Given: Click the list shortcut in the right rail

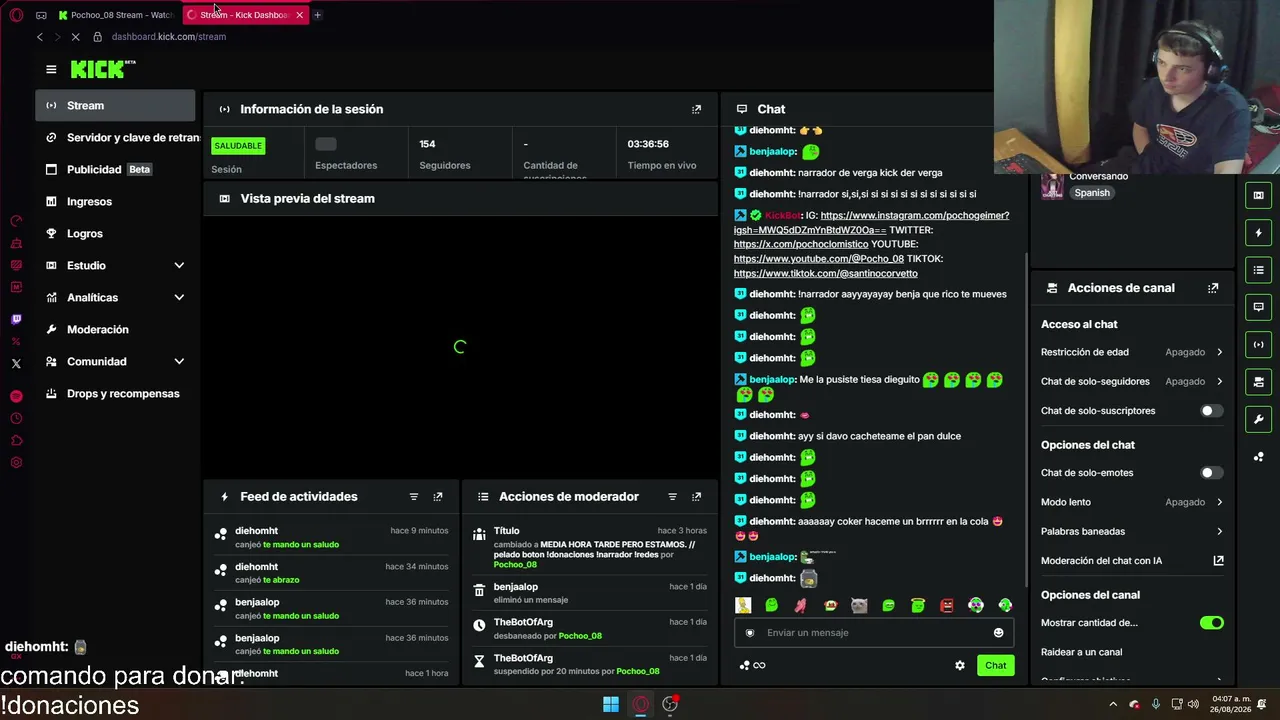Looking at the screenshot, I should tap(1259, 270).
